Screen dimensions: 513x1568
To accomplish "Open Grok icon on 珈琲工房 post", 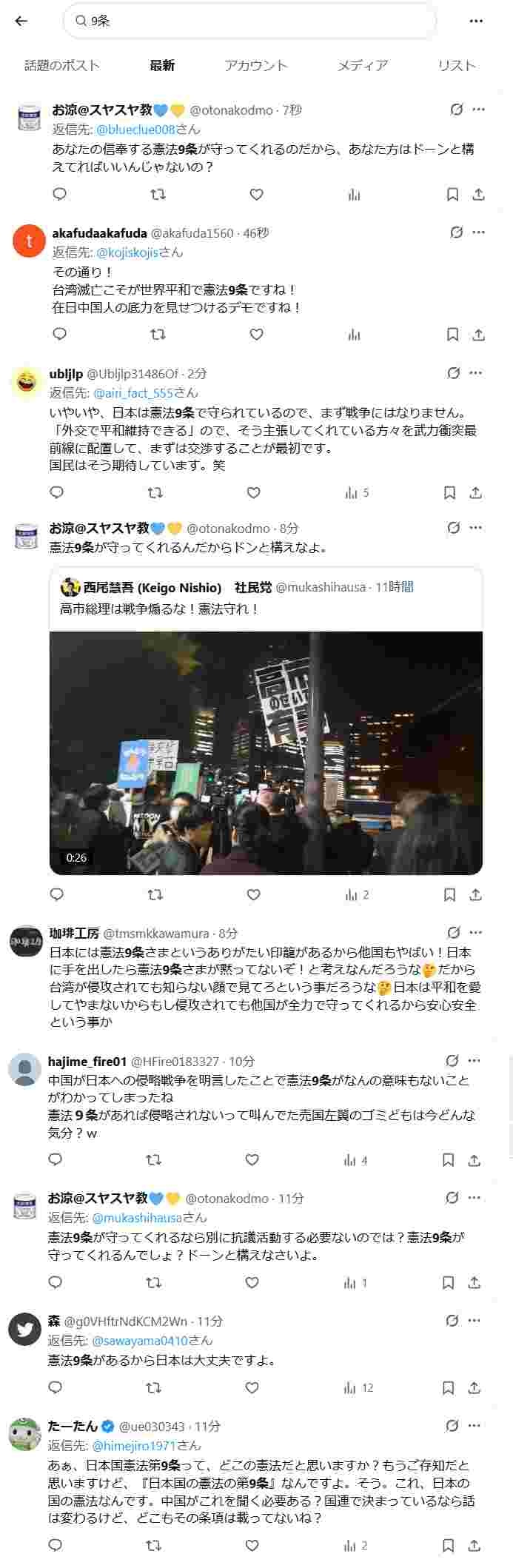I will 454,932.
